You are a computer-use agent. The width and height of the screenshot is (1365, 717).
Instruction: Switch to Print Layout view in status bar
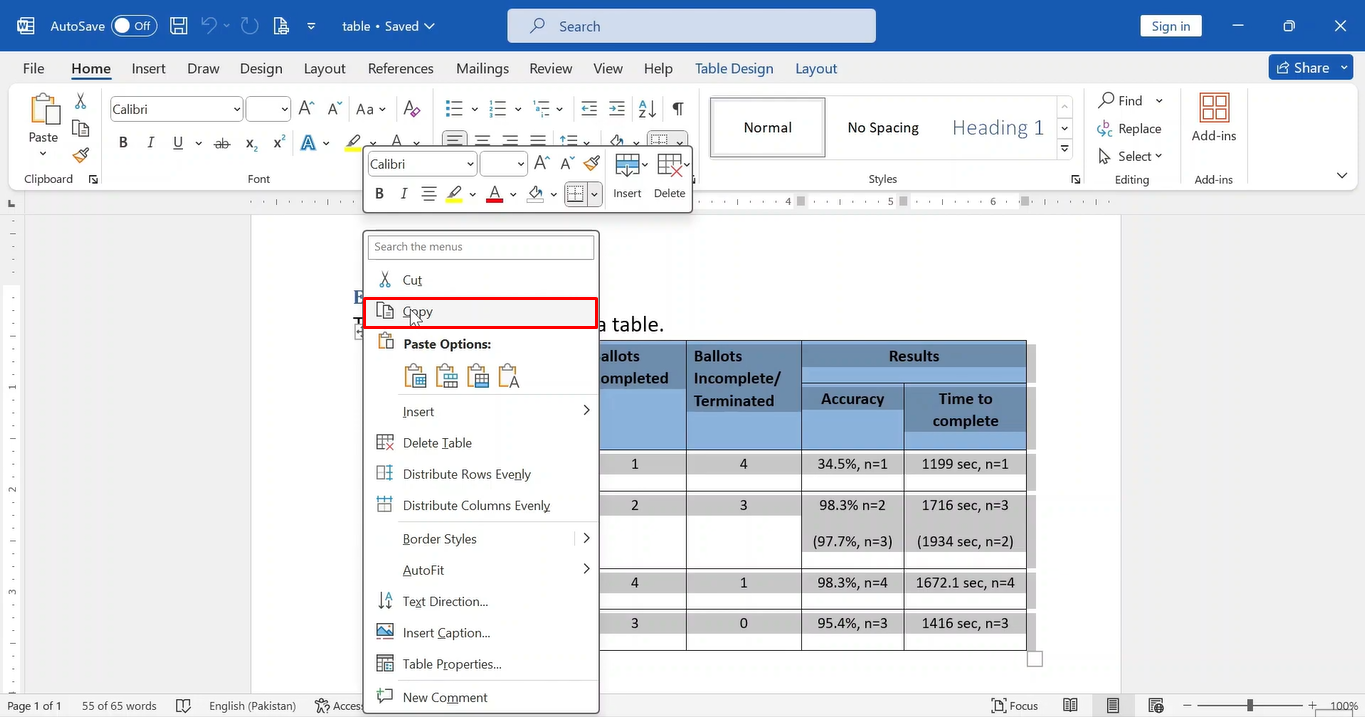(1113, 705)
